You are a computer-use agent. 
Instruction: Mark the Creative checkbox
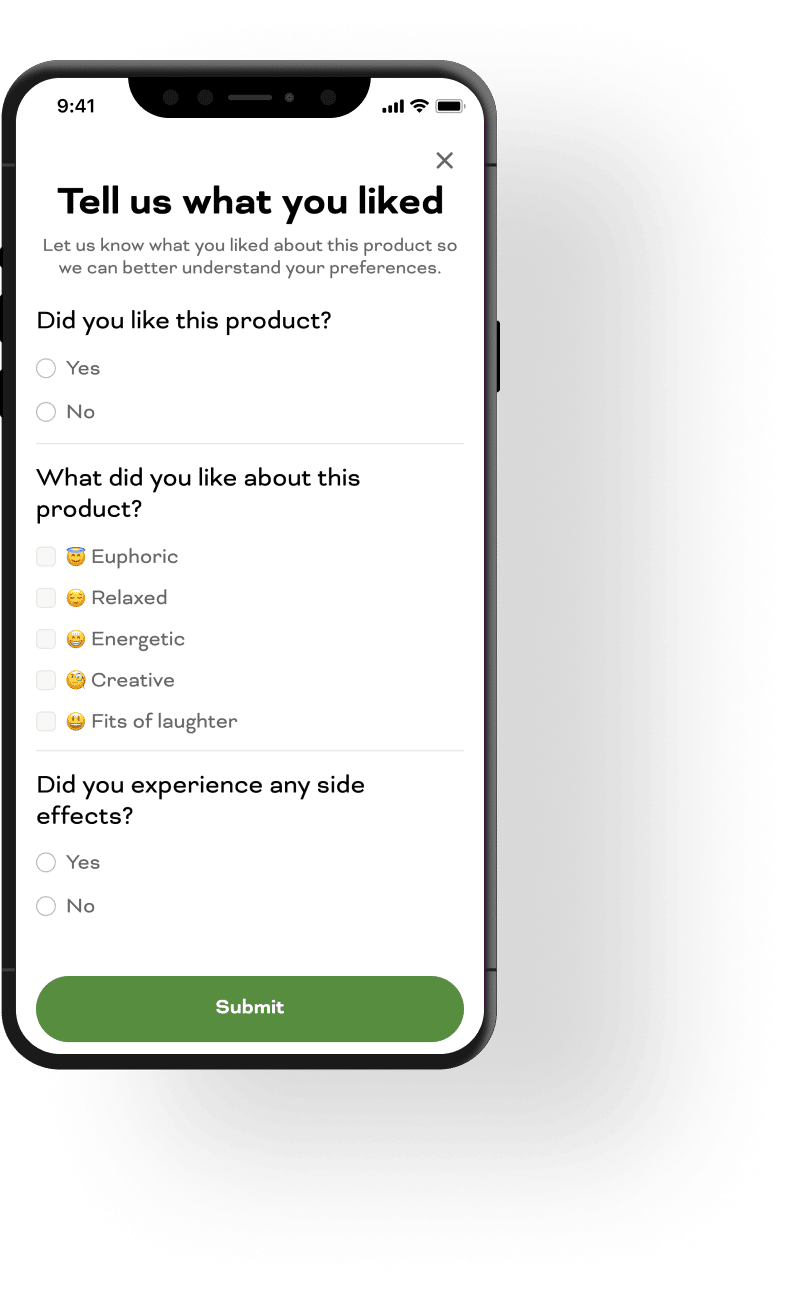(x=46, y=680)
